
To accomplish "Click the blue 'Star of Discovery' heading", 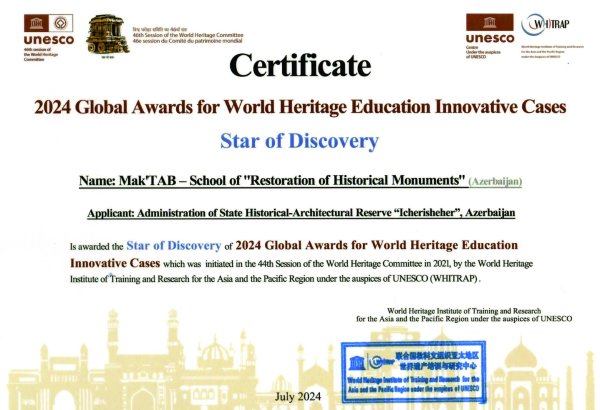I will coord(299,141).
